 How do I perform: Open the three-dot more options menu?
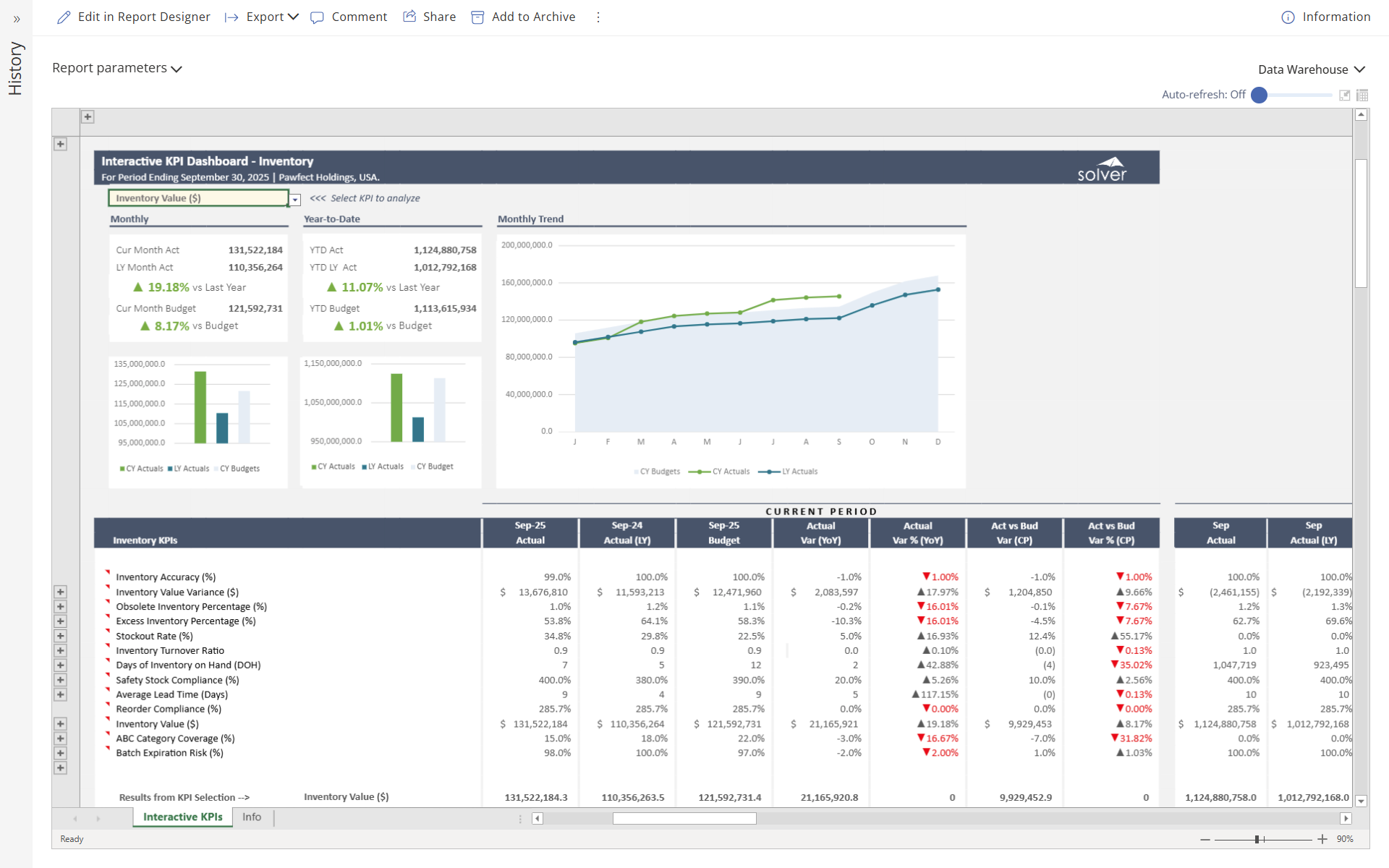point(598,17)
